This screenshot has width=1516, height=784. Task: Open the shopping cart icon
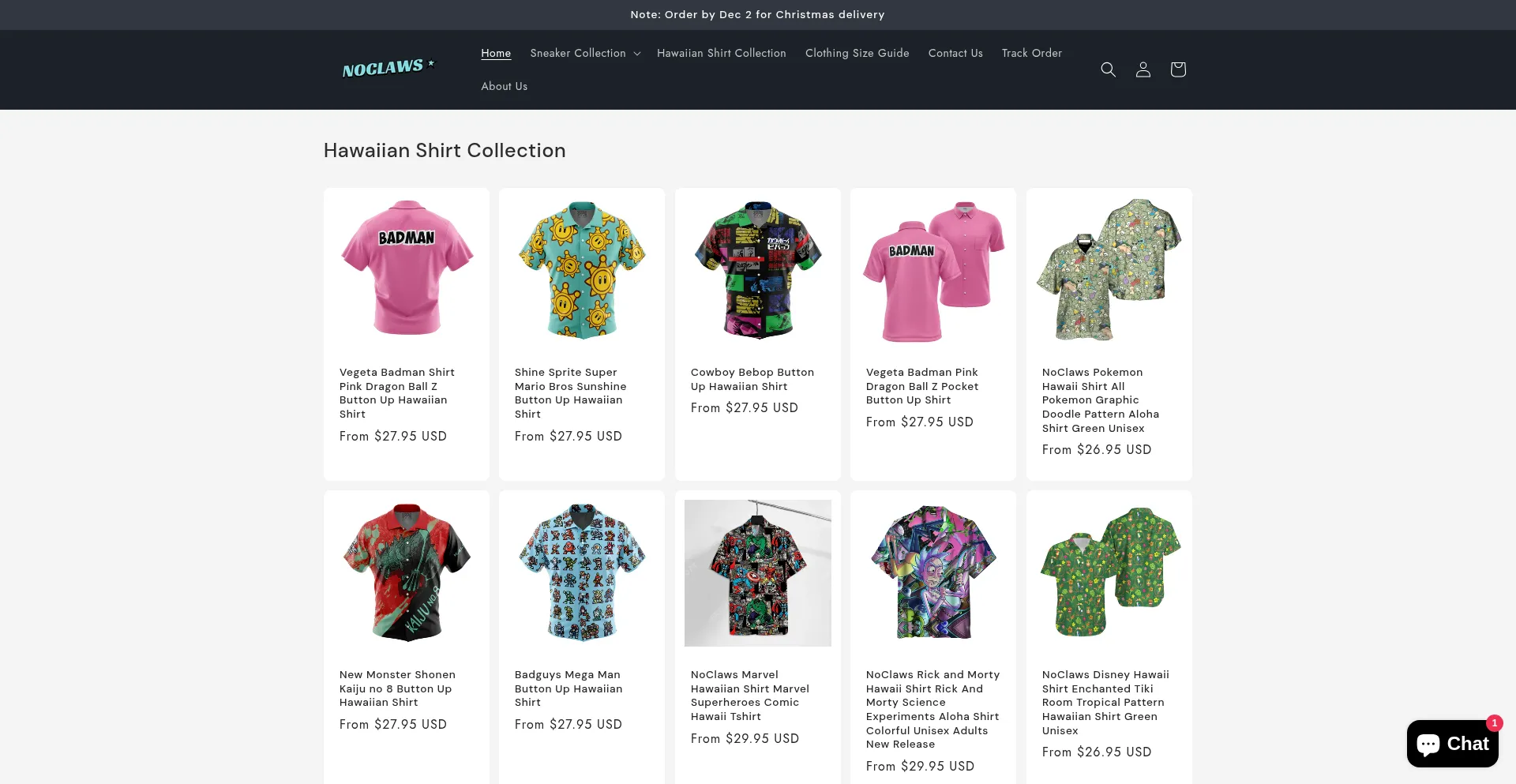(1177, 69)
